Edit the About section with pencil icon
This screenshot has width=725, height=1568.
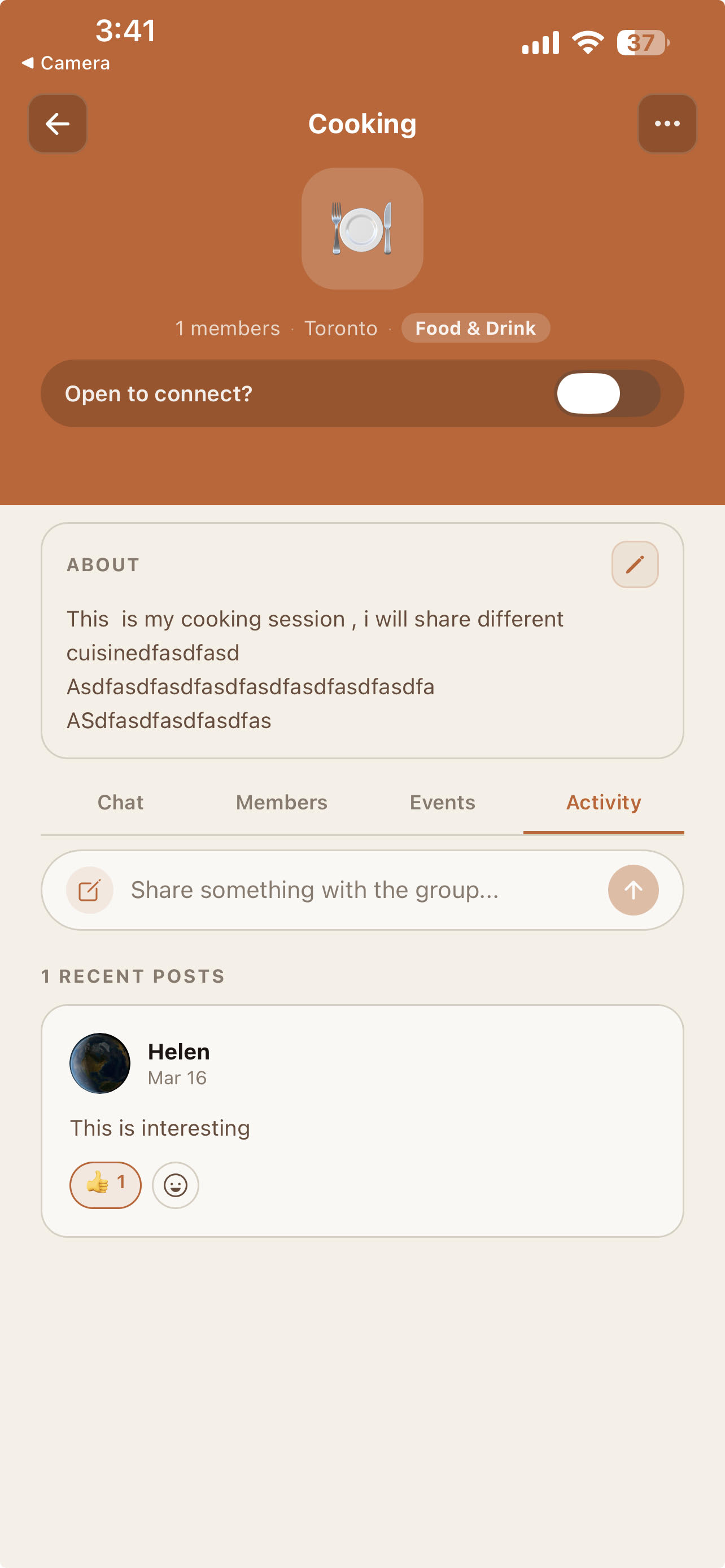(x=634, y=564)
